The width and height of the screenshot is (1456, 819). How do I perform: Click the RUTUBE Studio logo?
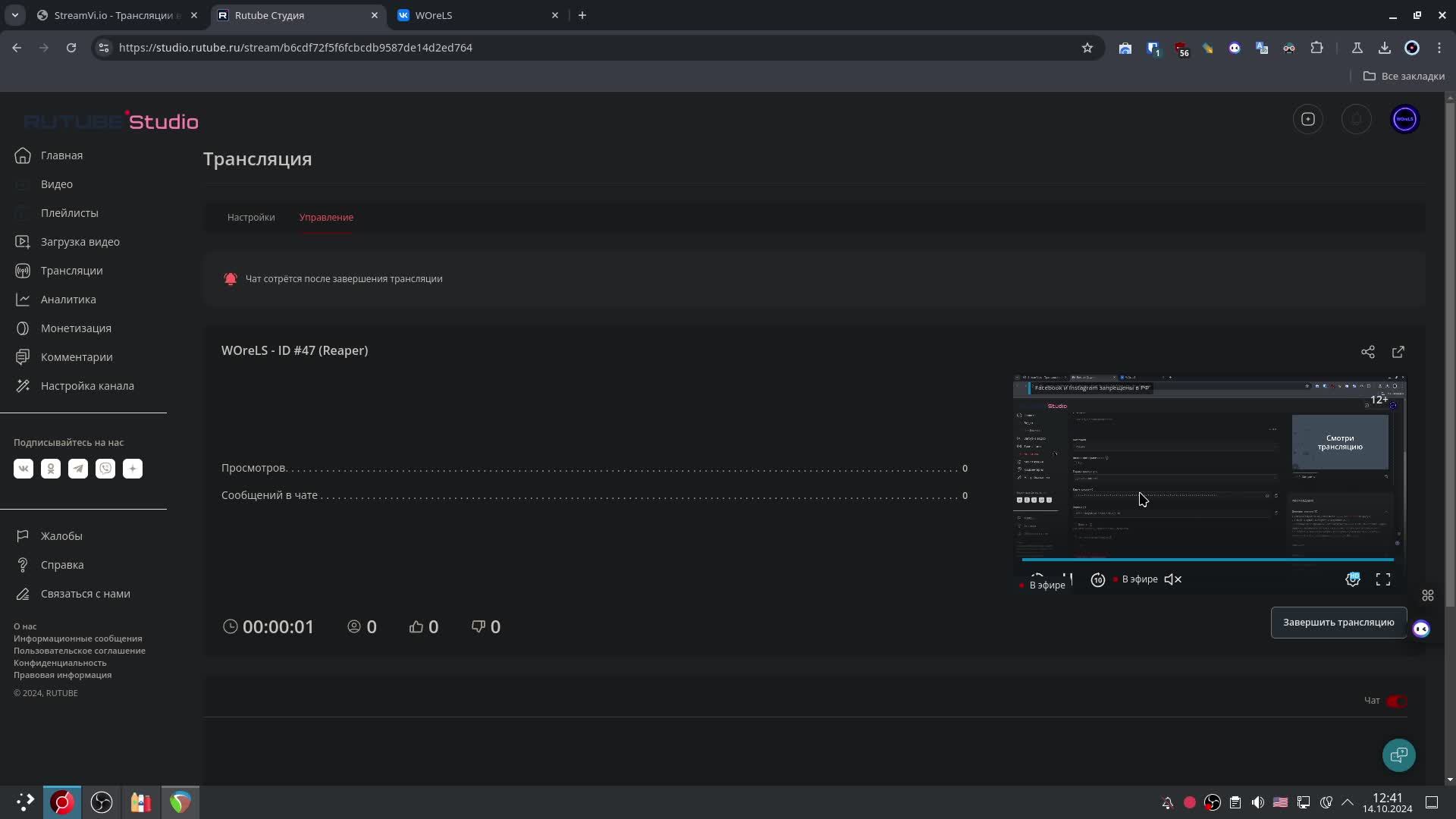111,121
